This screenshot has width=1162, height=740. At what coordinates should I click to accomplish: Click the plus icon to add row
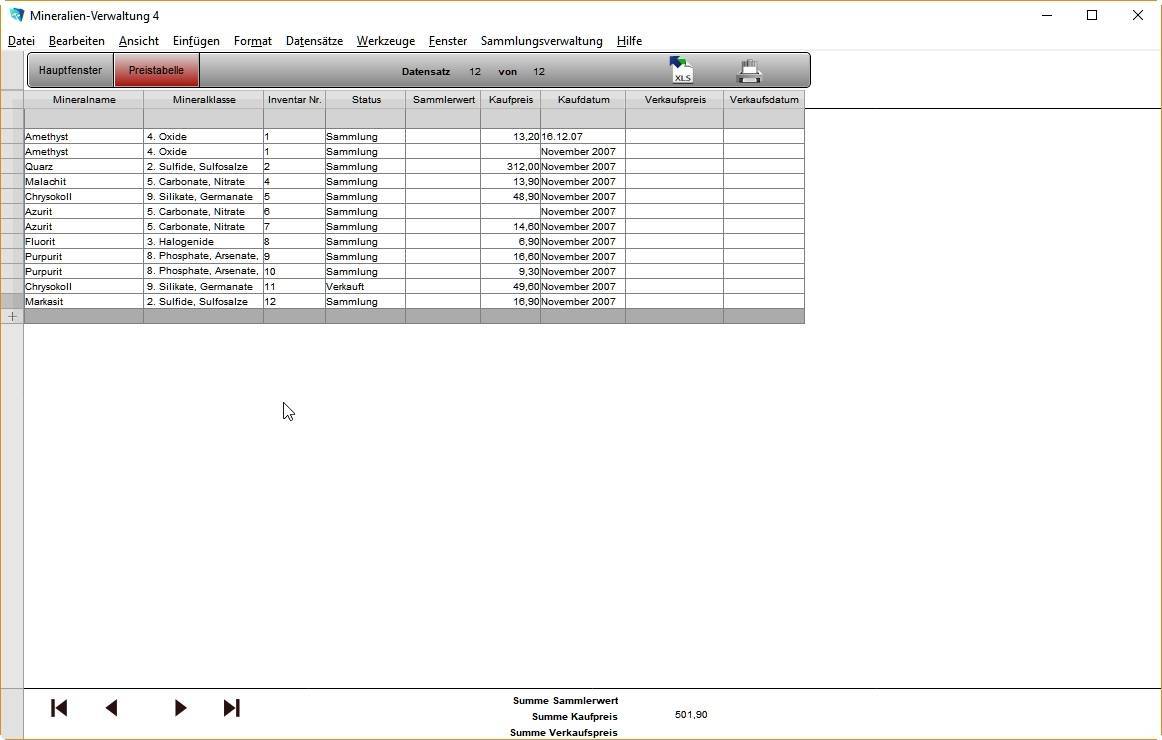tap(12, 316)
